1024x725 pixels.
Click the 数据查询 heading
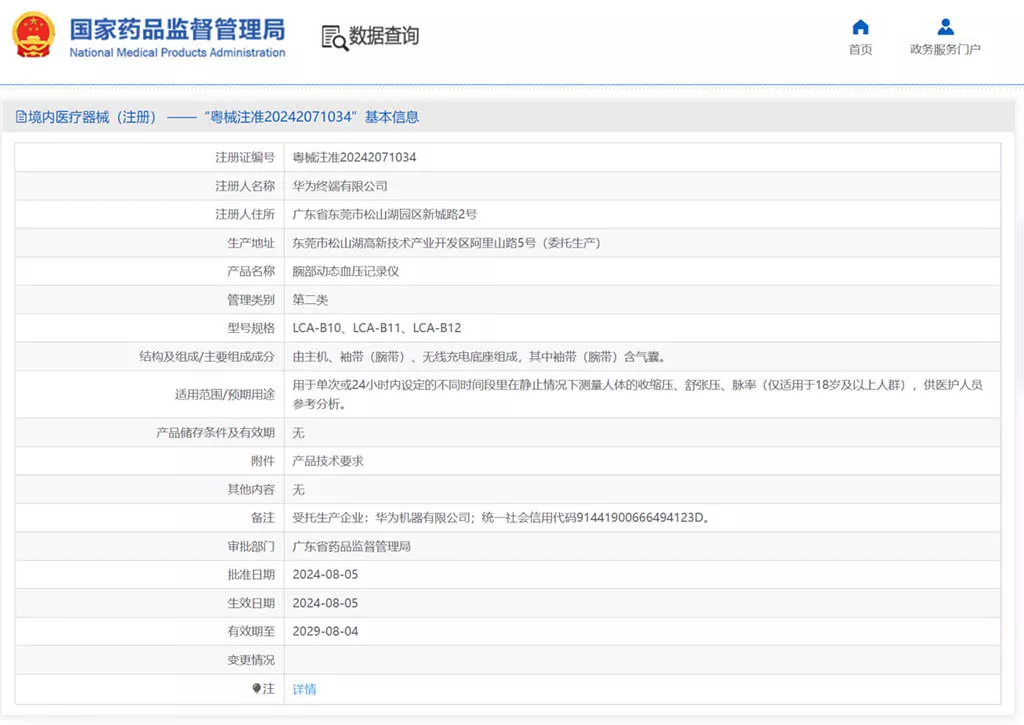pyautogui.click(x=384, y=35)
